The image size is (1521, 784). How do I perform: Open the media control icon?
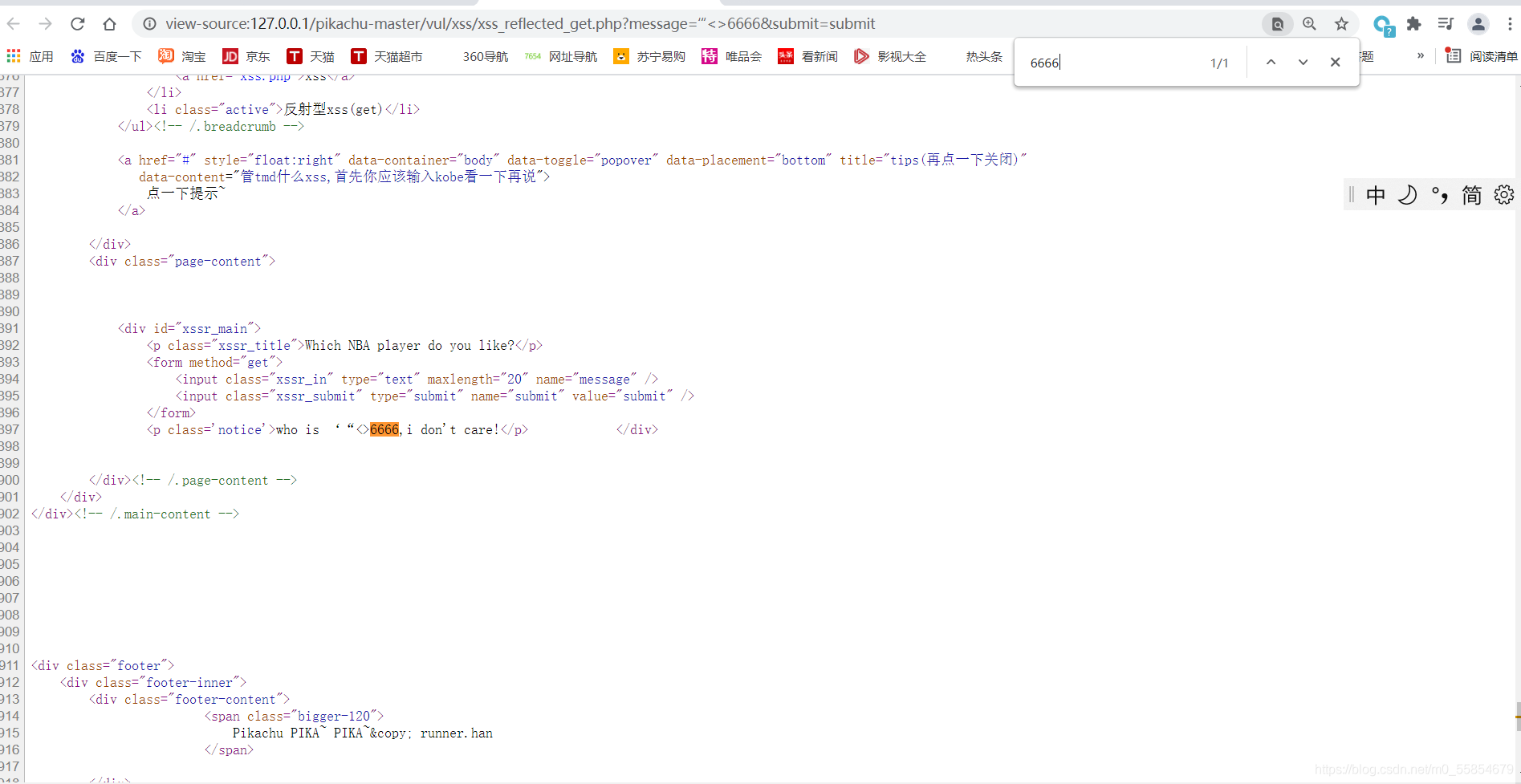1446,24
